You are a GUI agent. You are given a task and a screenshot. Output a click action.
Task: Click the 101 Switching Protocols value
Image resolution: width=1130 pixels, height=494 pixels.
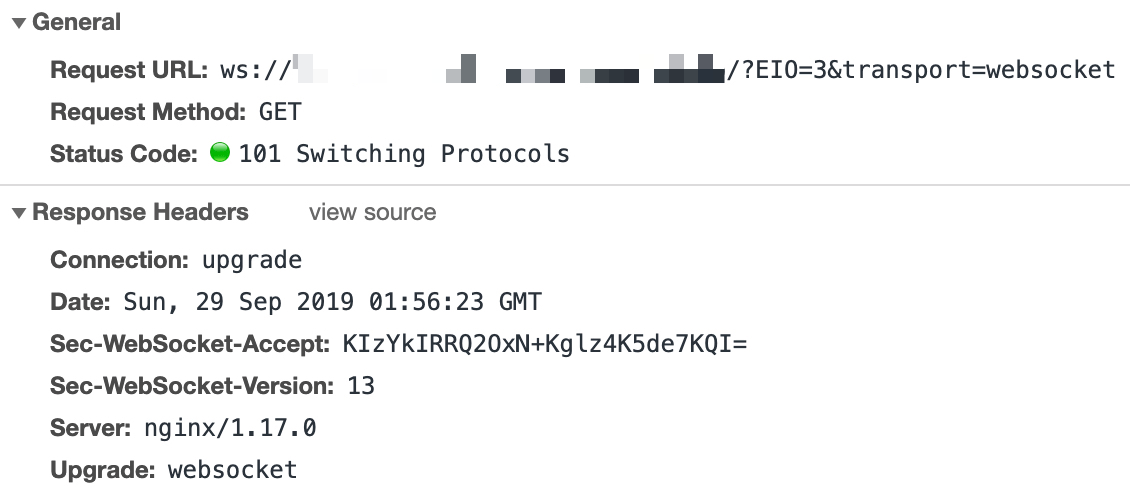click(x=404, y=154)
